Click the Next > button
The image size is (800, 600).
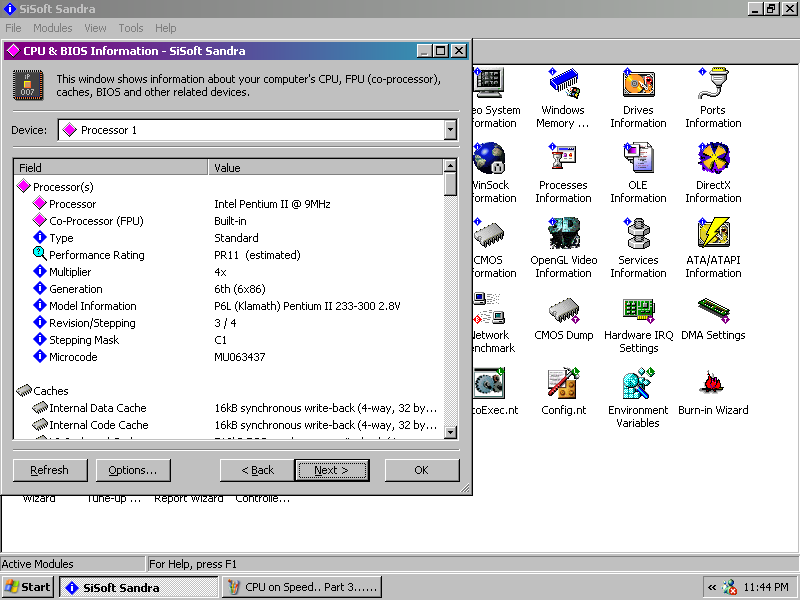click(331, 470)
